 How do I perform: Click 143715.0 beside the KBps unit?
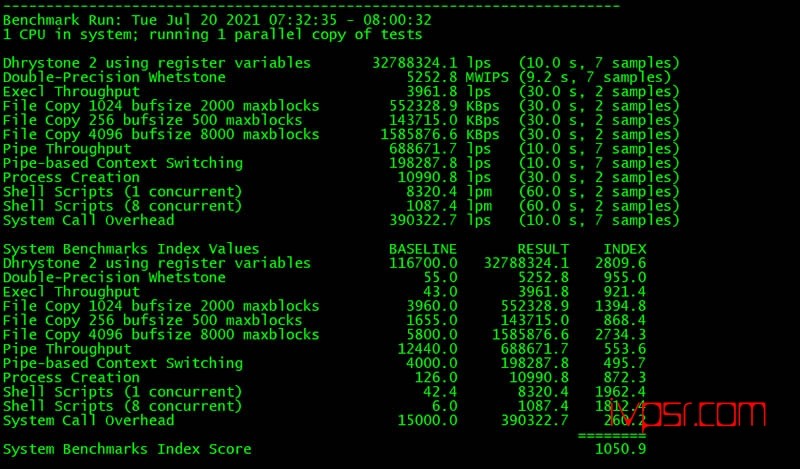point(423,120)
